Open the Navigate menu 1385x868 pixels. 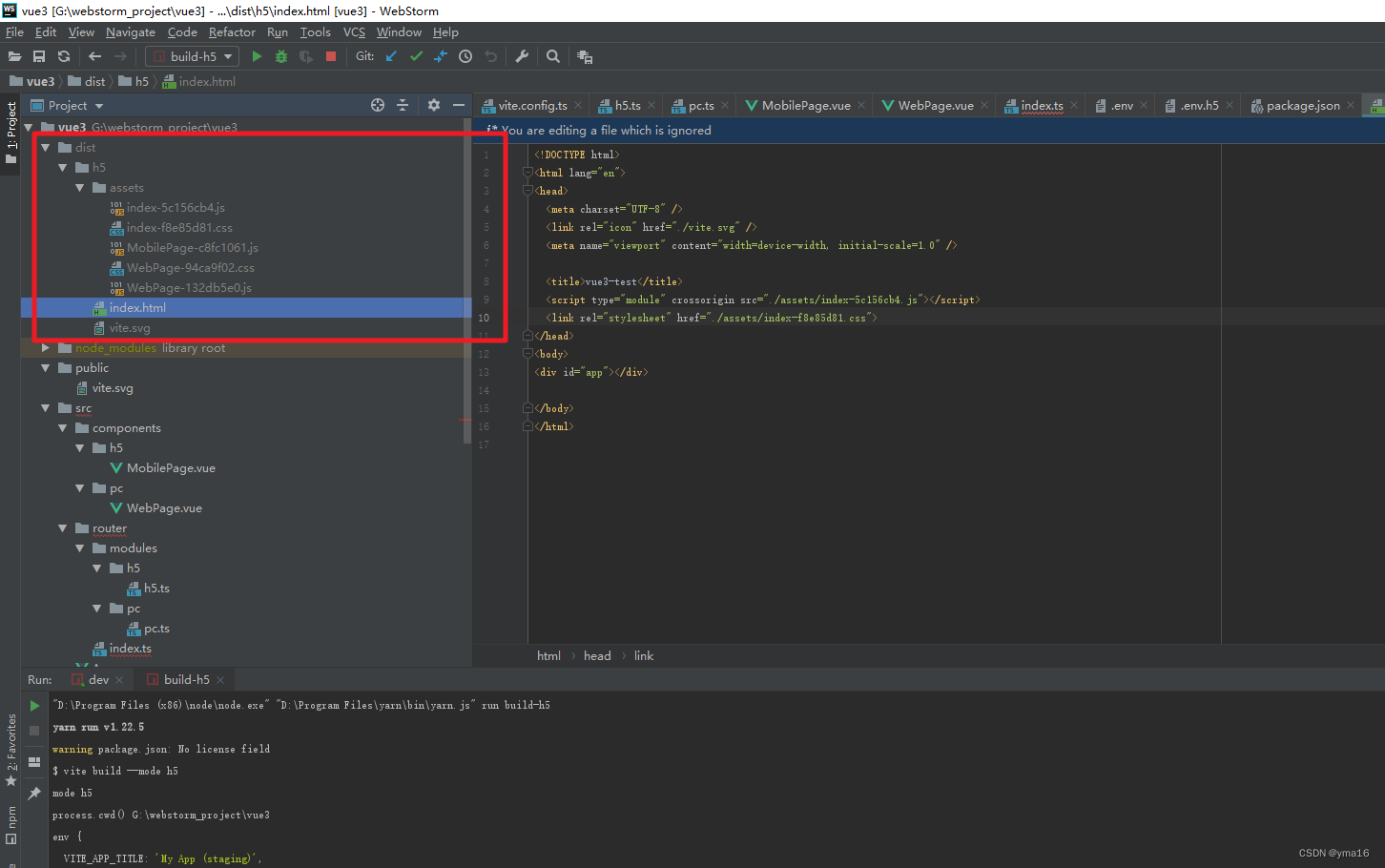click(x=131, y=31)
